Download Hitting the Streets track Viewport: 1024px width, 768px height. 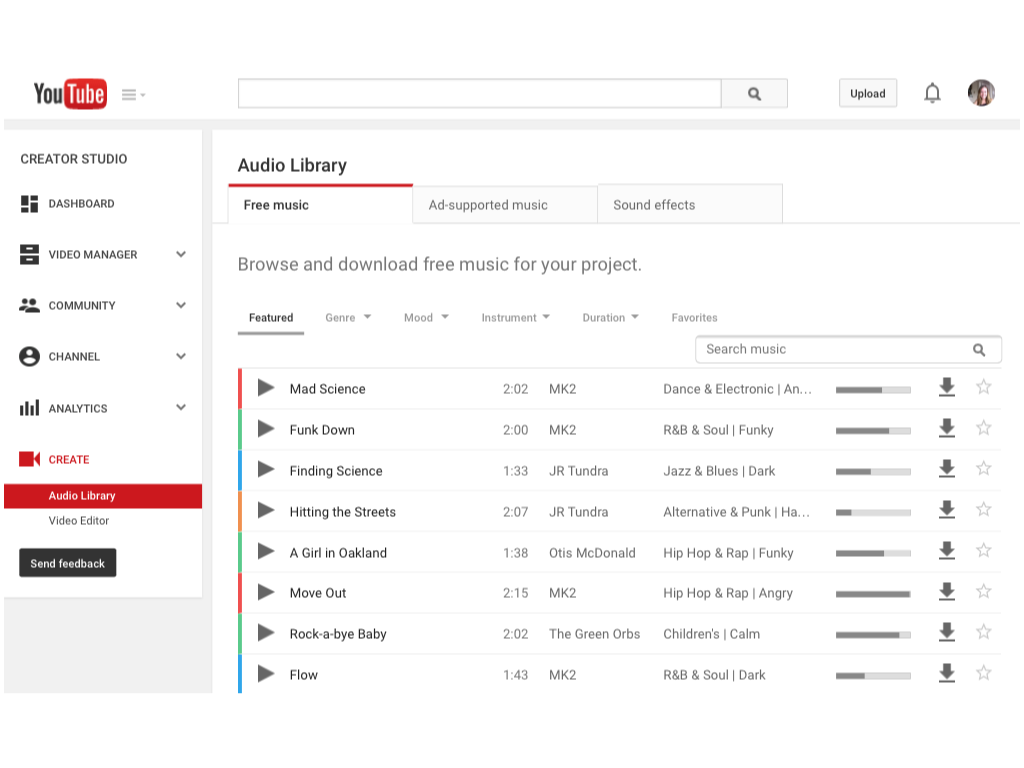coord(947,510)
